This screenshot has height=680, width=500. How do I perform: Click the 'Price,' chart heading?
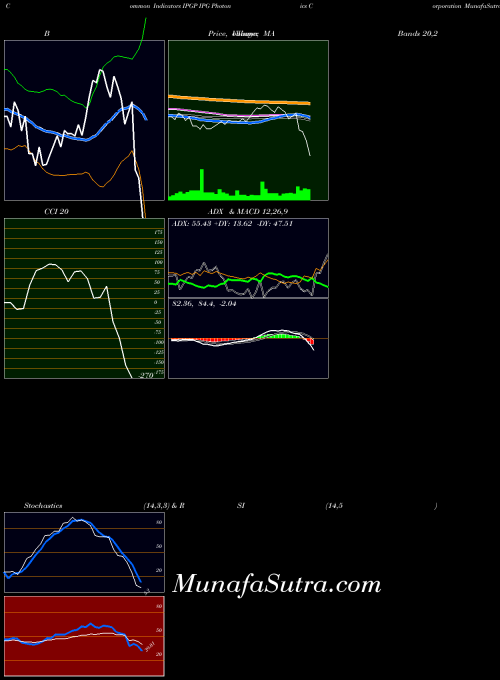coord(217,33)
